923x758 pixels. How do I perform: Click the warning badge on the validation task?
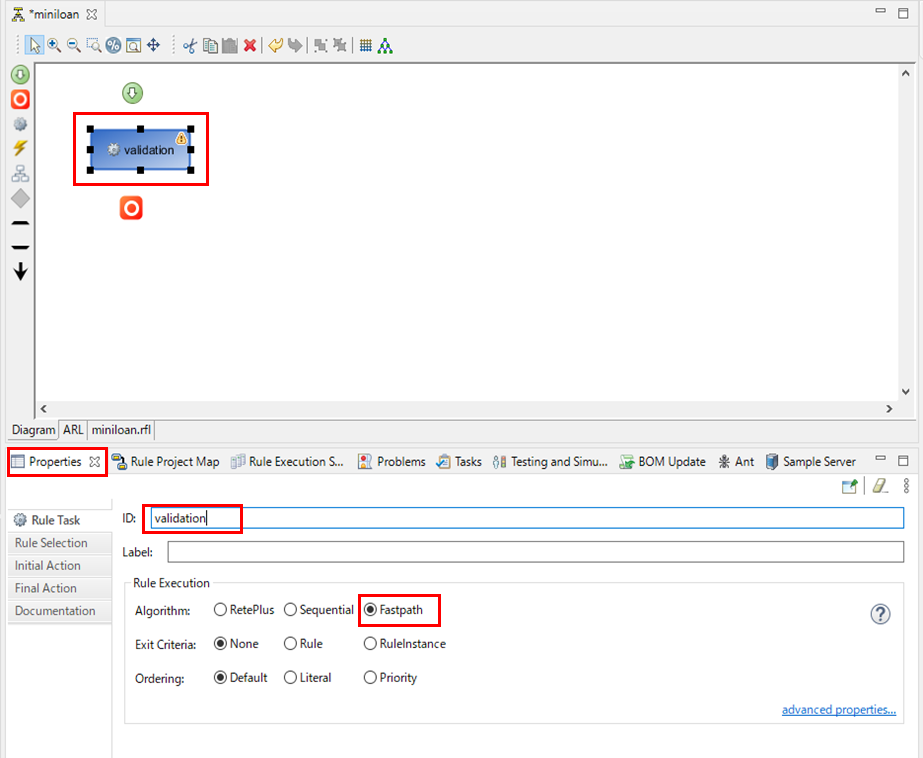pyautogui.click(x=181, y=138)
